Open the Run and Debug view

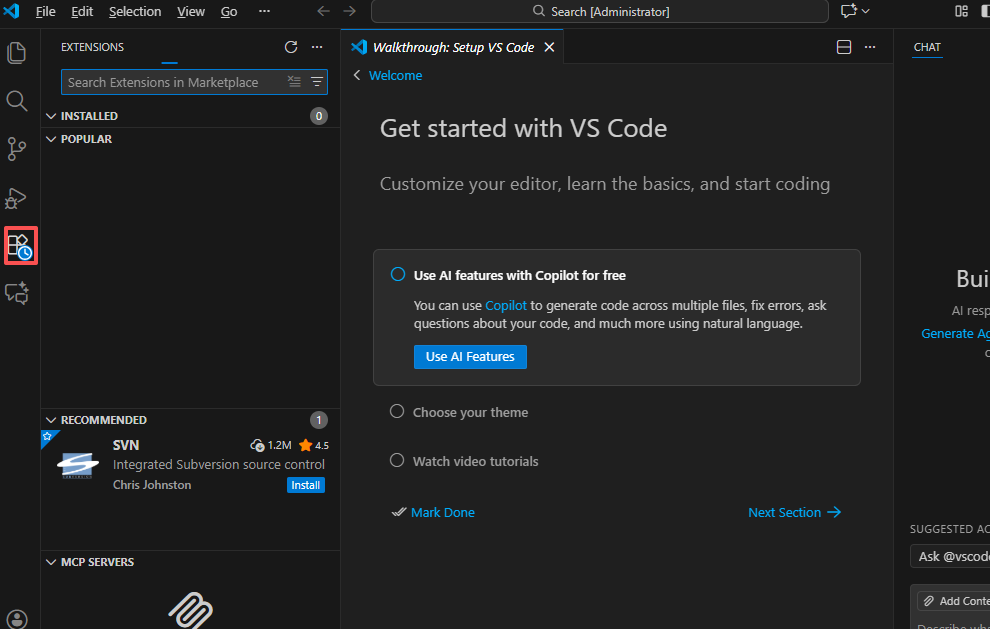coord(16,198)
